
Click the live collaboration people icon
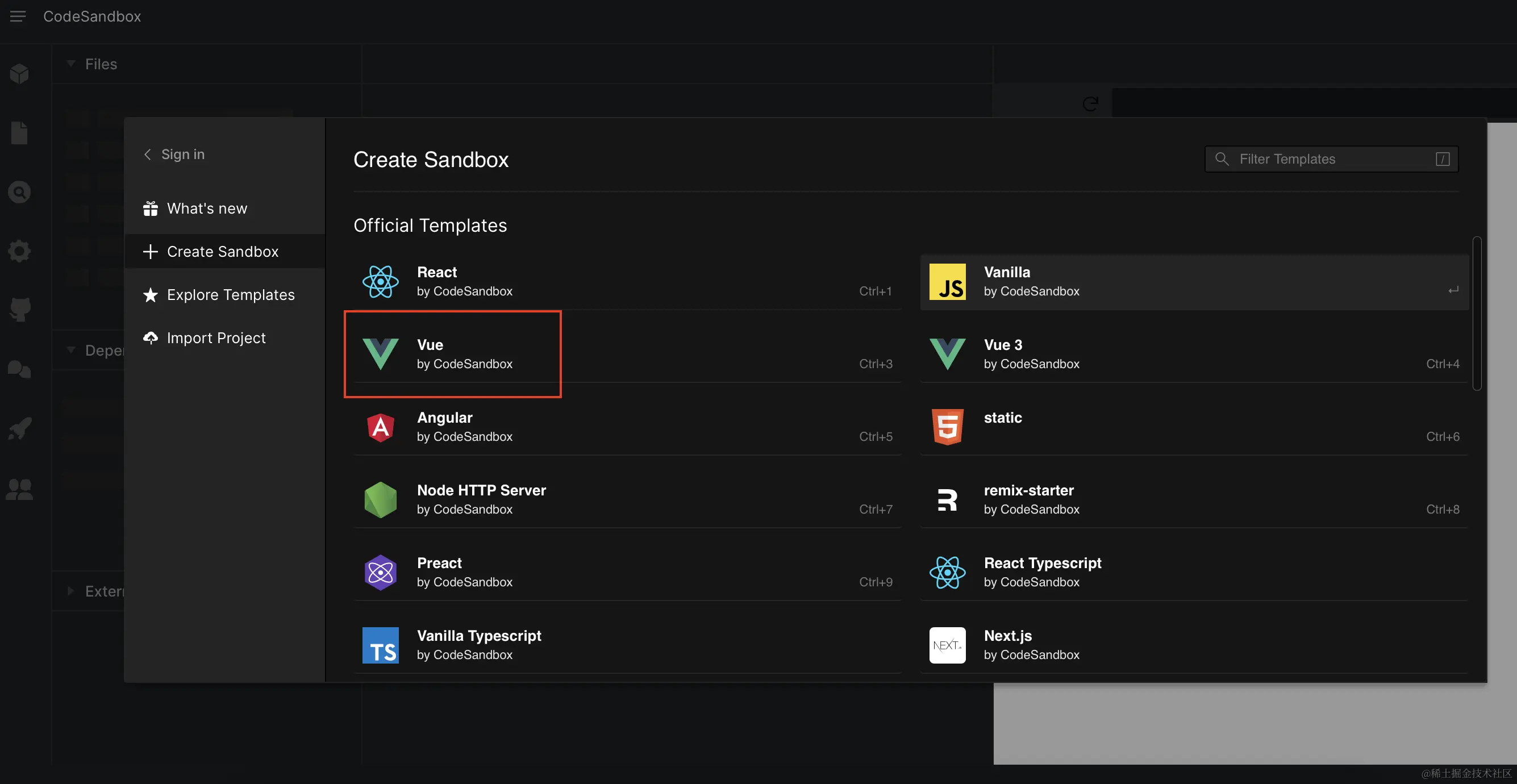19,490
